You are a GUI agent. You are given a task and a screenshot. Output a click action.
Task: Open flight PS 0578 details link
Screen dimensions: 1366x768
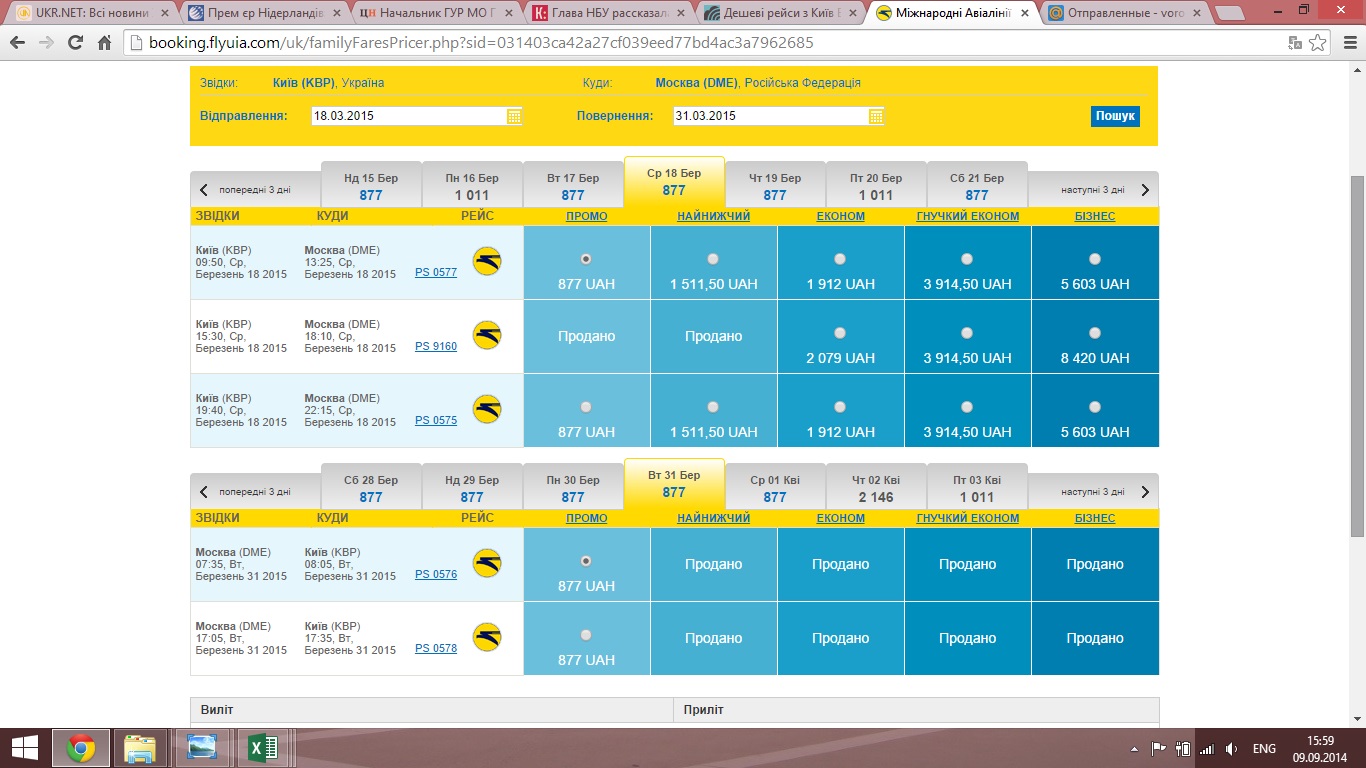tap(436, 648)
